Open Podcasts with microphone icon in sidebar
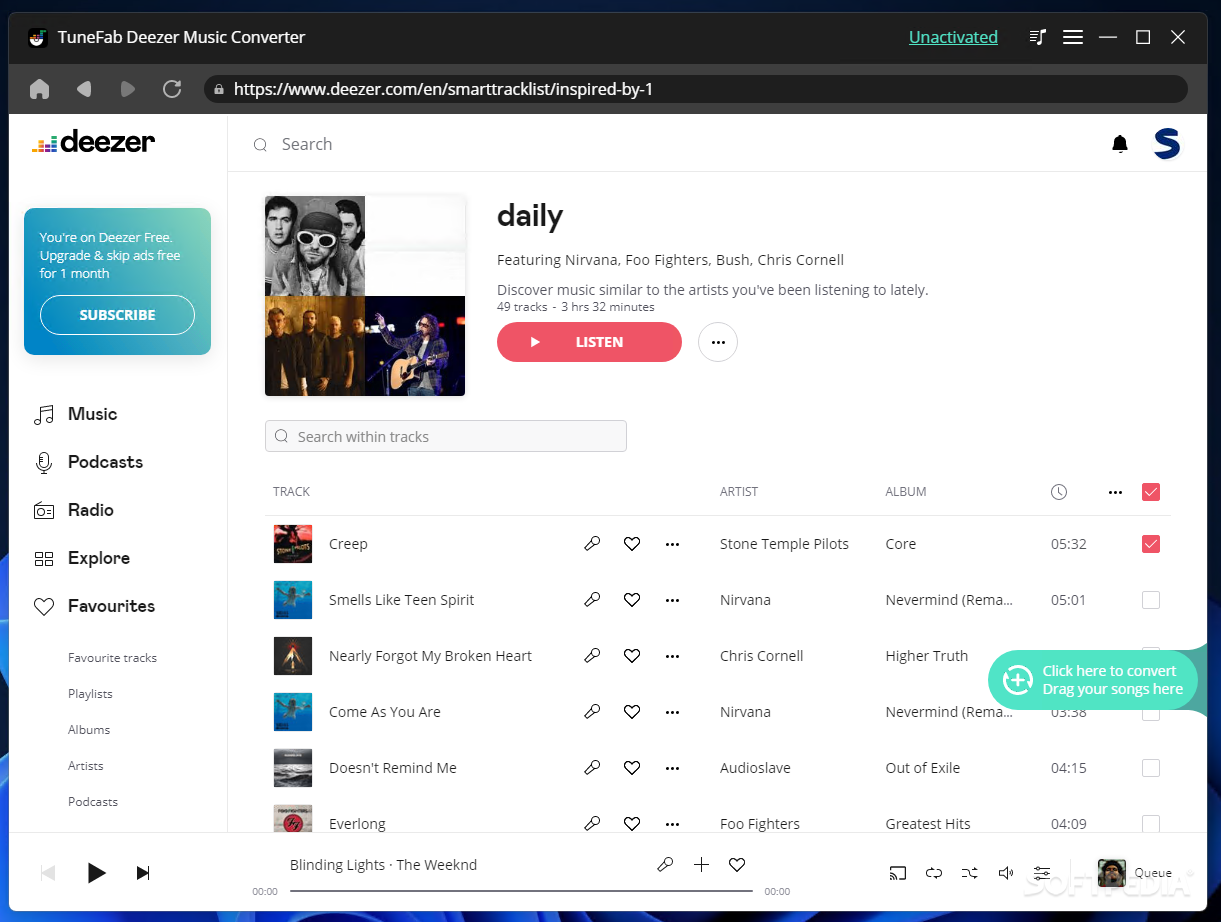 click(88, 462)
